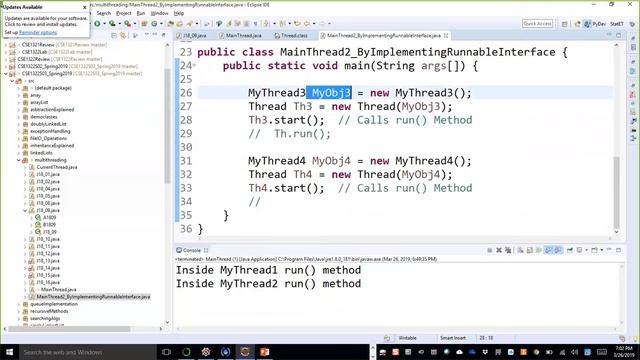Screen dimensions: 640x360
Task: Expand the CSE1321Review project
Action: point(6,45)
